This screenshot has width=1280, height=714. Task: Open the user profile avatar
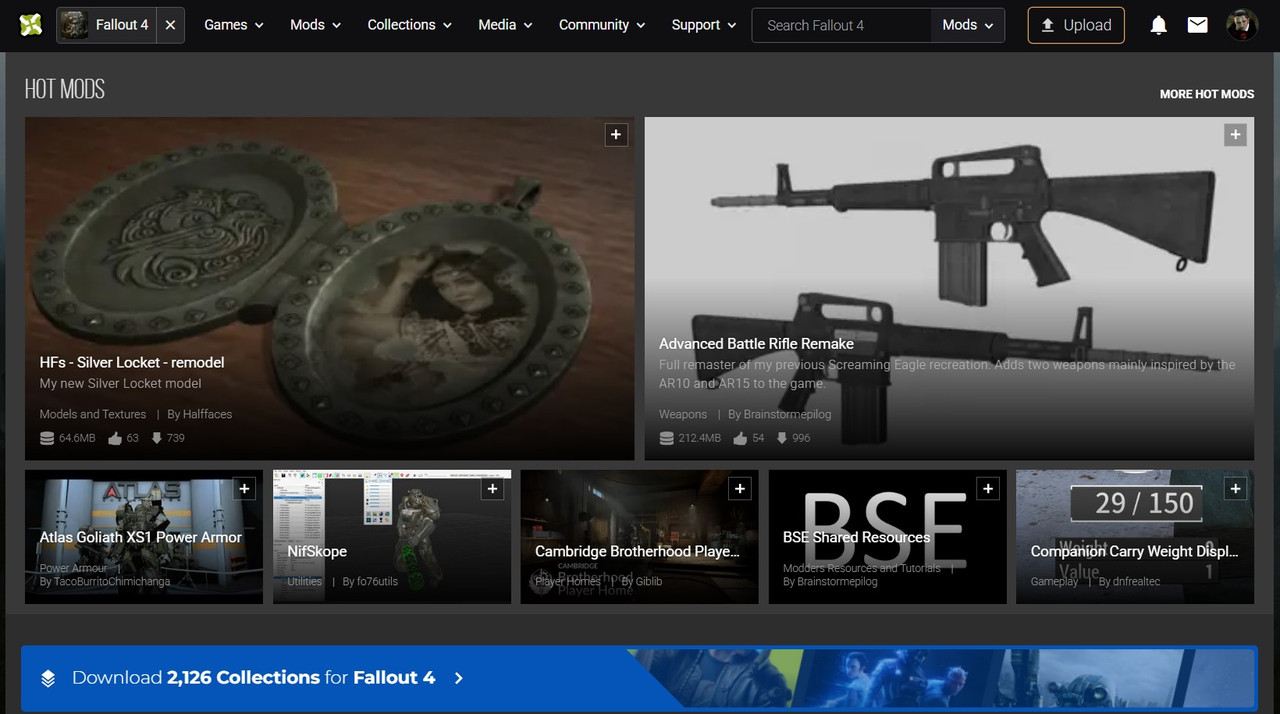(1242, 25)
